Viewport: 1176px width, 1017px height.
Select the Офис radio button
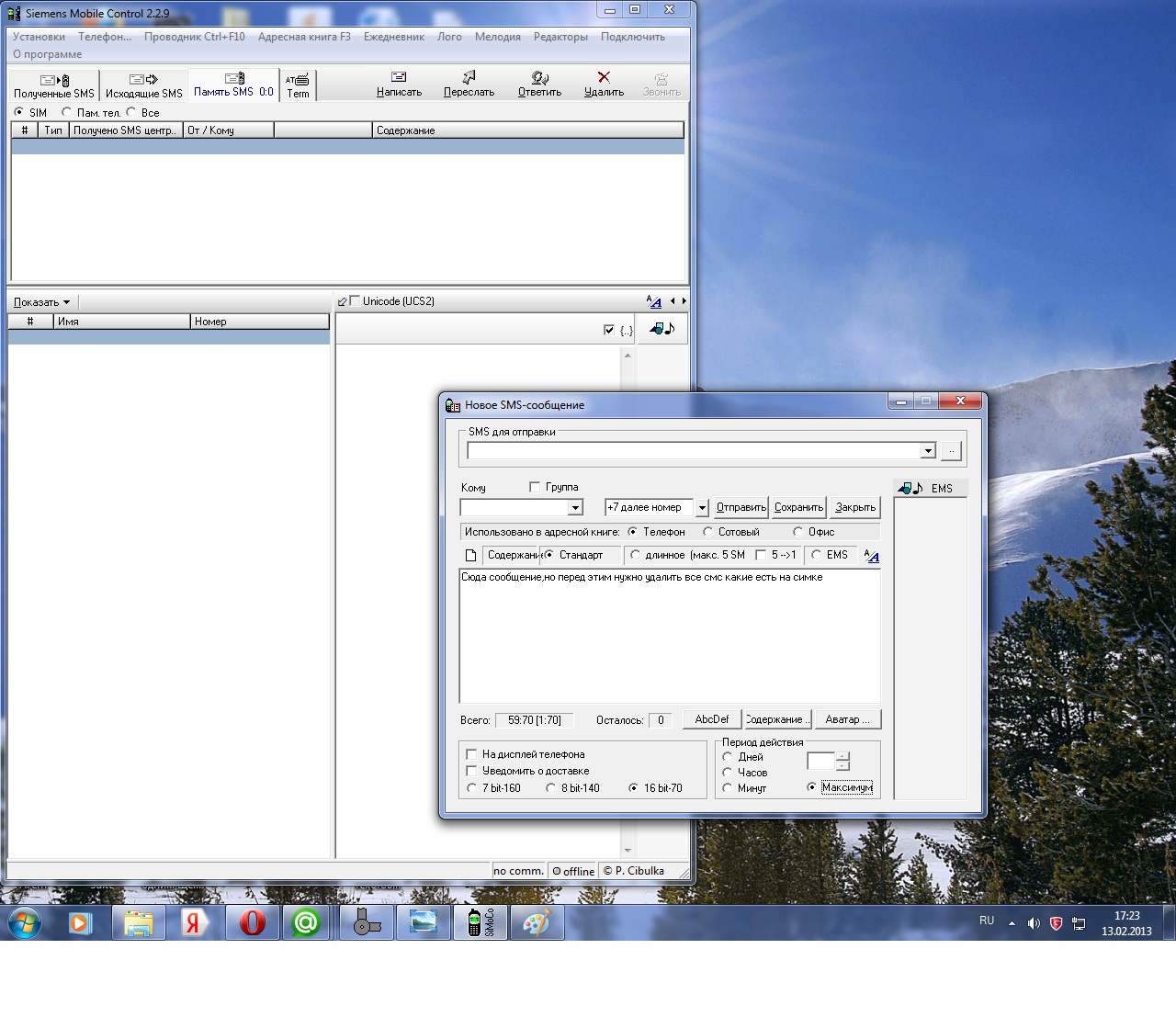click(797, 532)
